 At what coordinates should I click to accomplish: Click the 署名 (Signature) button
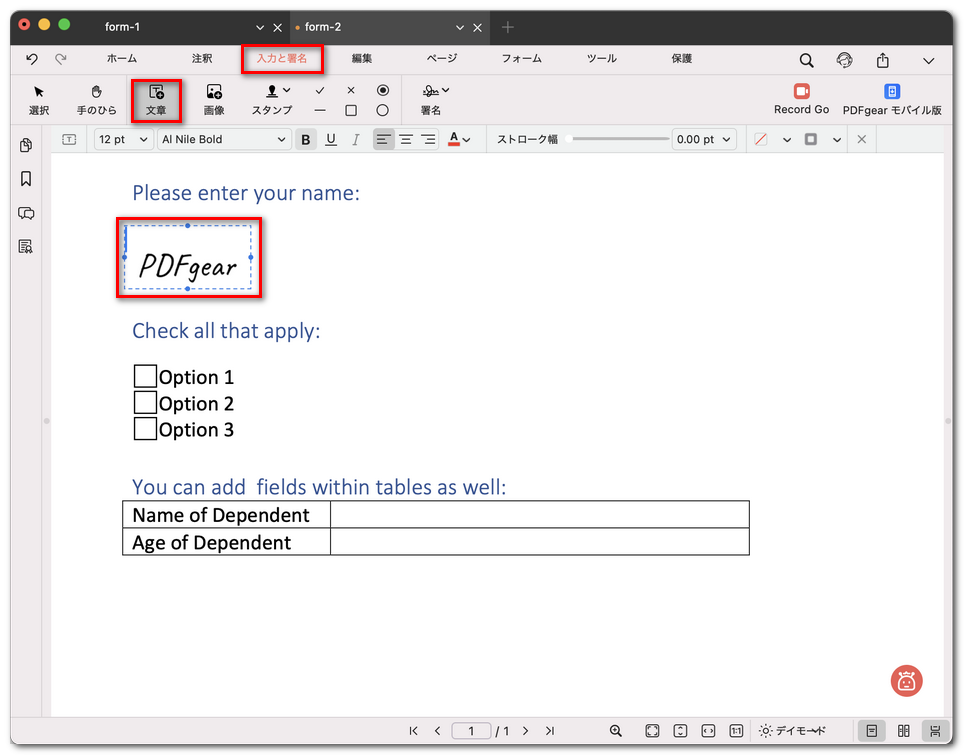point(431,100)
